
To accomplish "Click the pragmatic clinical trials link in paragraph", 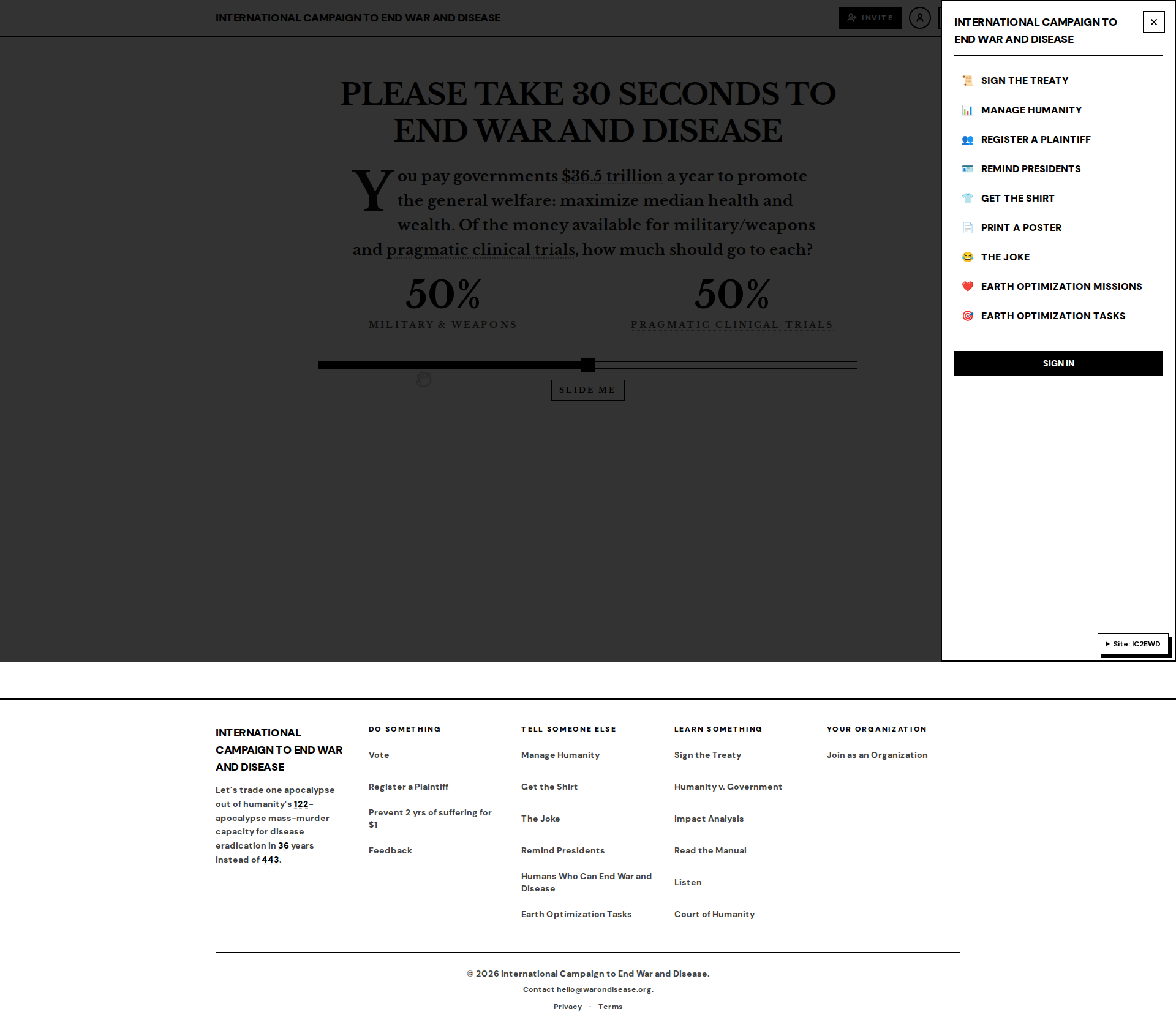I will pos(481,250).
